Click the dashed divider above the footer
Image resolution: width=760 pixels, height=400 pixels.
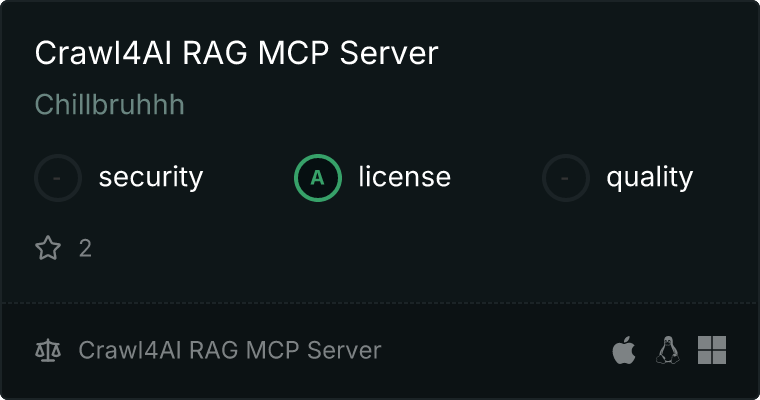[380, 303]
